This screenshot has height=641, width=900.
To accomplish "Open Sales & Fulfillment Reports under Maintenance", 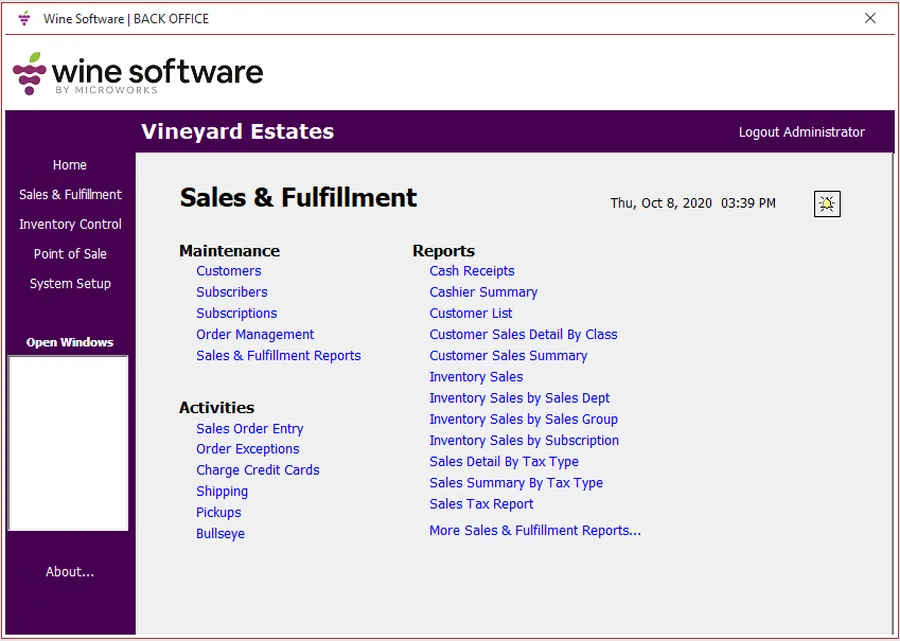I will click(x=278, y=356).
